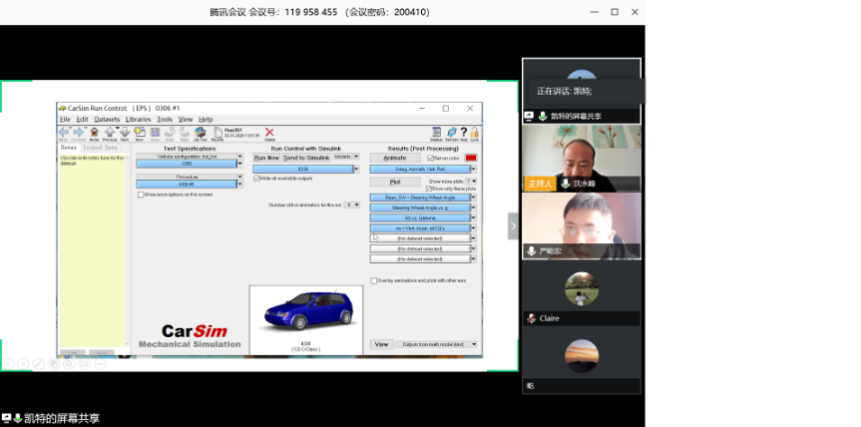This screenshot has width=861, height=427.
Task: Click the Lock icon in CarSim toolbar
Action: tap(475, 132)
